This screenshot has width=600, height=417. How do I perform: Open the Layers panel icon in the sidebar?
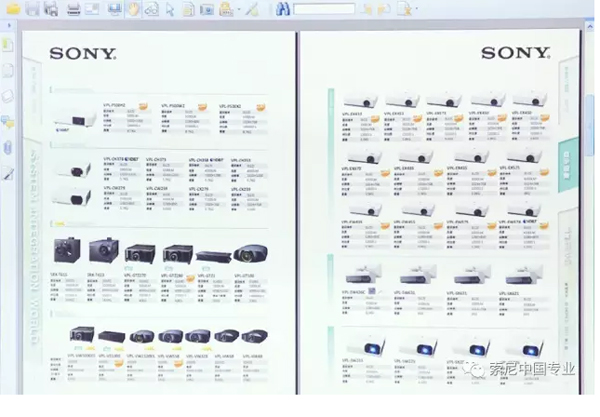pyautogui.click(x=8, y=96)
